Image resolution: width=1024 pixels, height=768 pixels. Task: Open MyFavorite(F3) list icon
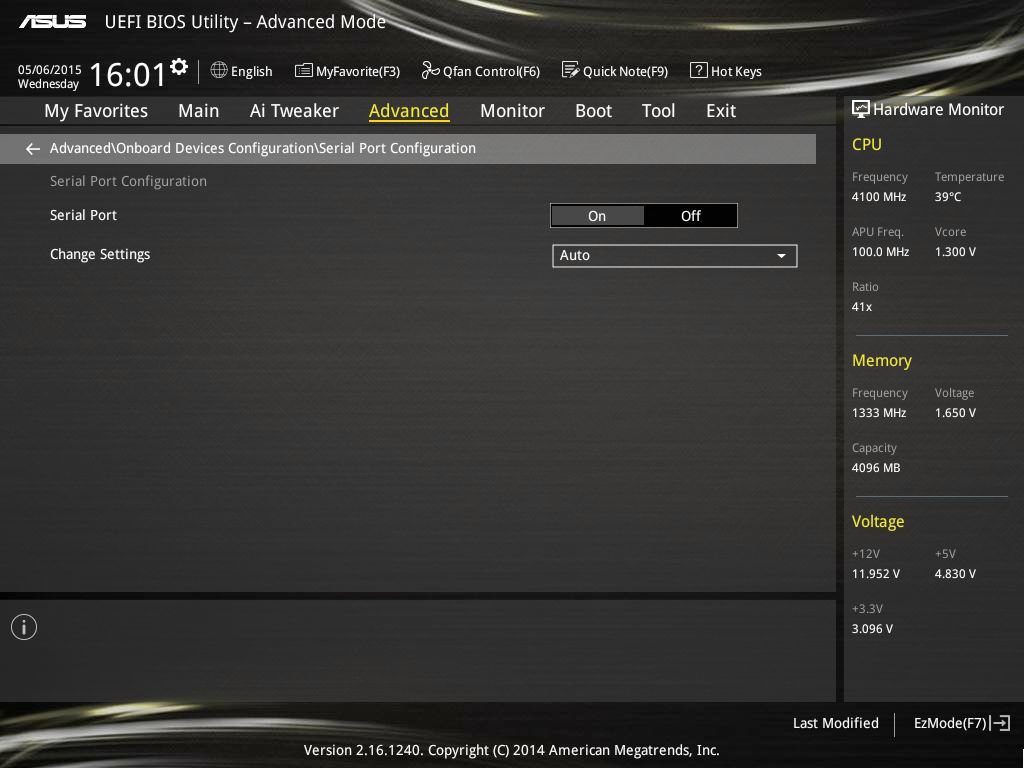(304, 71)
